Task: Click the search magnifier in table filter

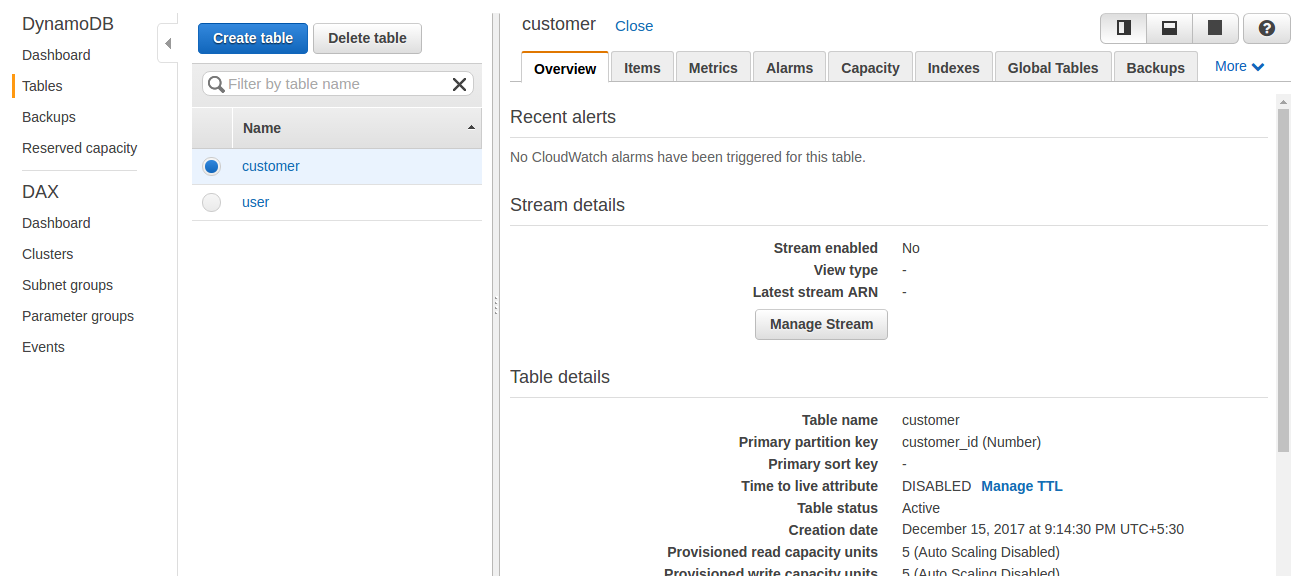Action: (216, 84)
